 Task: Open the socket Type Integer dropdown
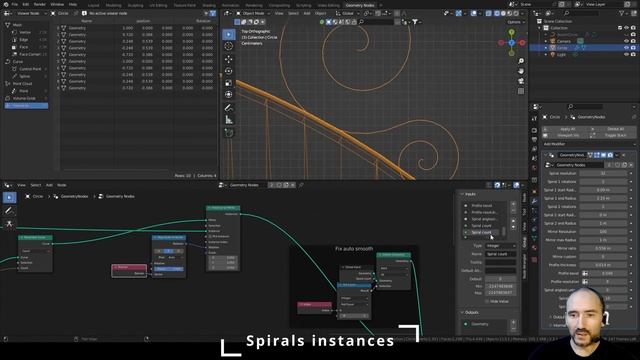(x=500, y=246)
